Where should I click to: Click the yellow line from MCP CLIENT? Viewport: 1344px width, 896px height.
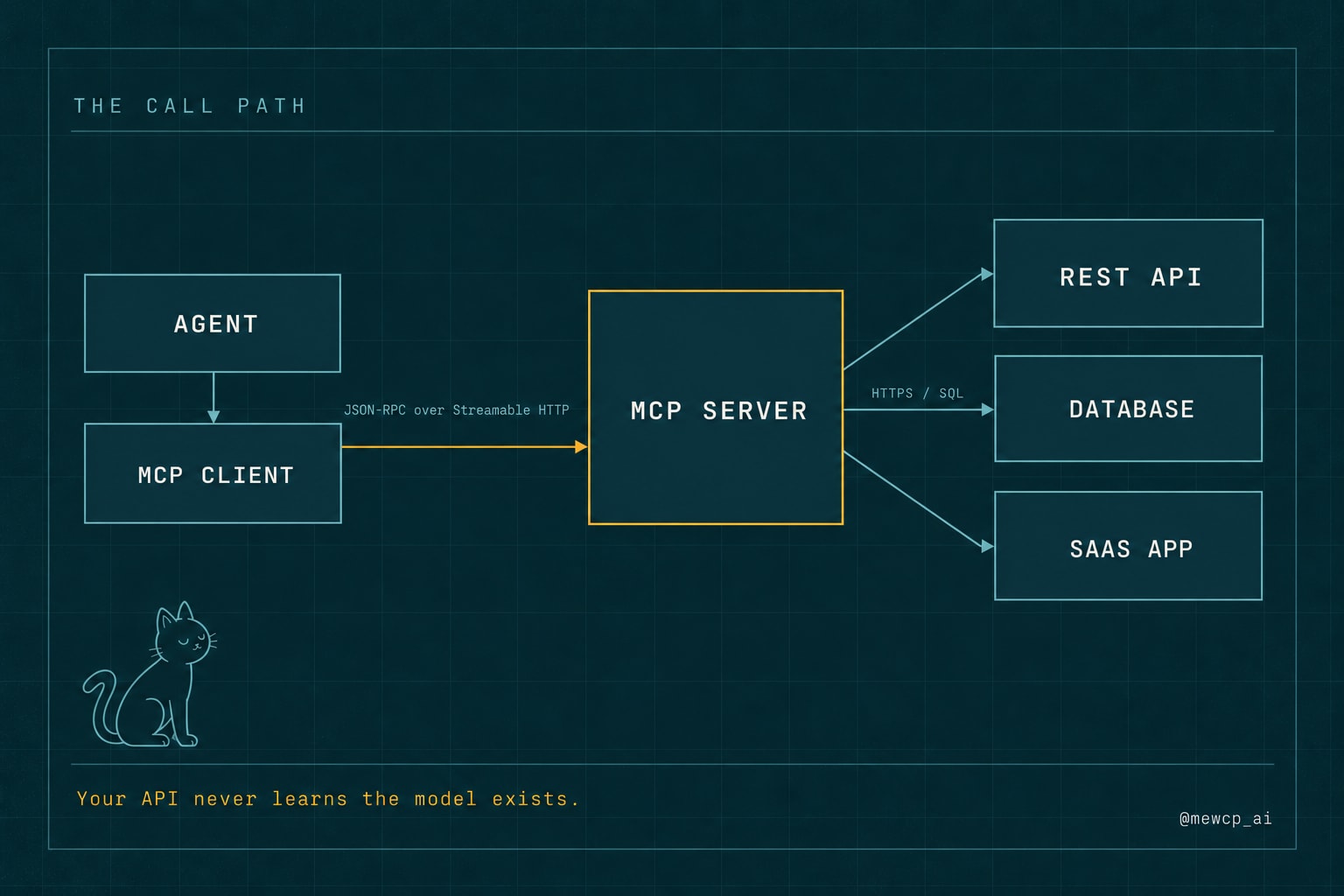coord(458,447)
